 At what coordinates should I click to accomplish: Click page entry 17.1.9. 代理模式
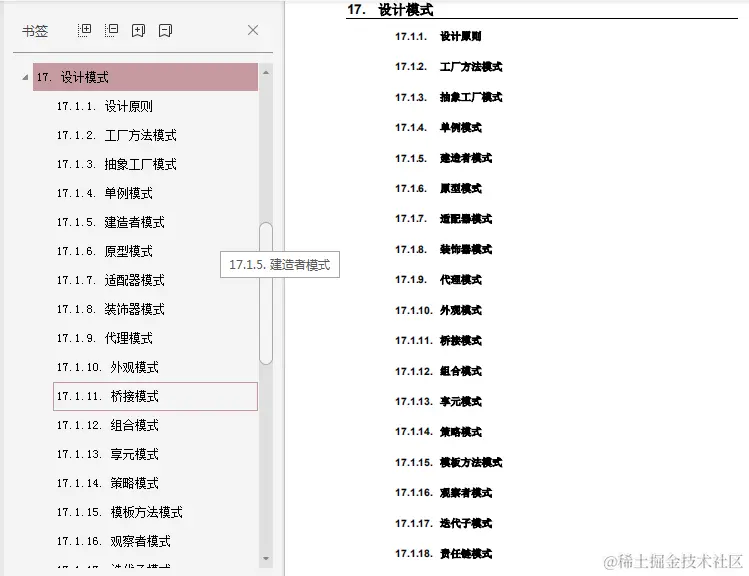(438, 280)
